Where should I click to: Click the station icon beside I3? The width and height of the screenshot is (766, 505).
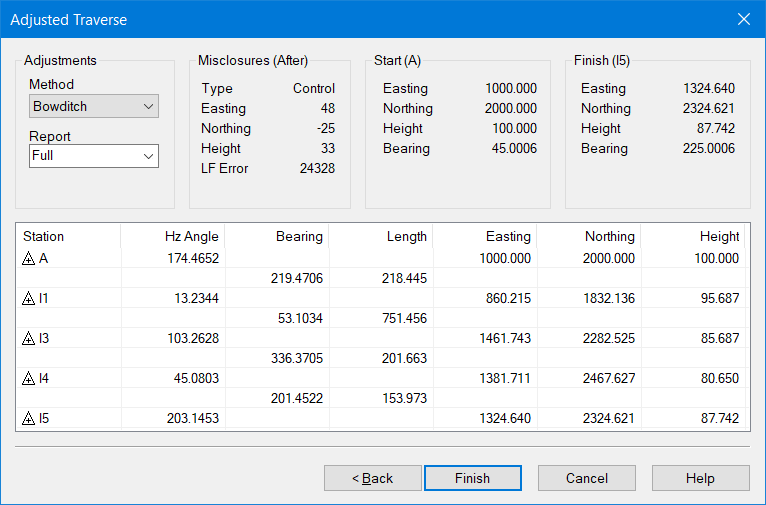coord(28,338)
